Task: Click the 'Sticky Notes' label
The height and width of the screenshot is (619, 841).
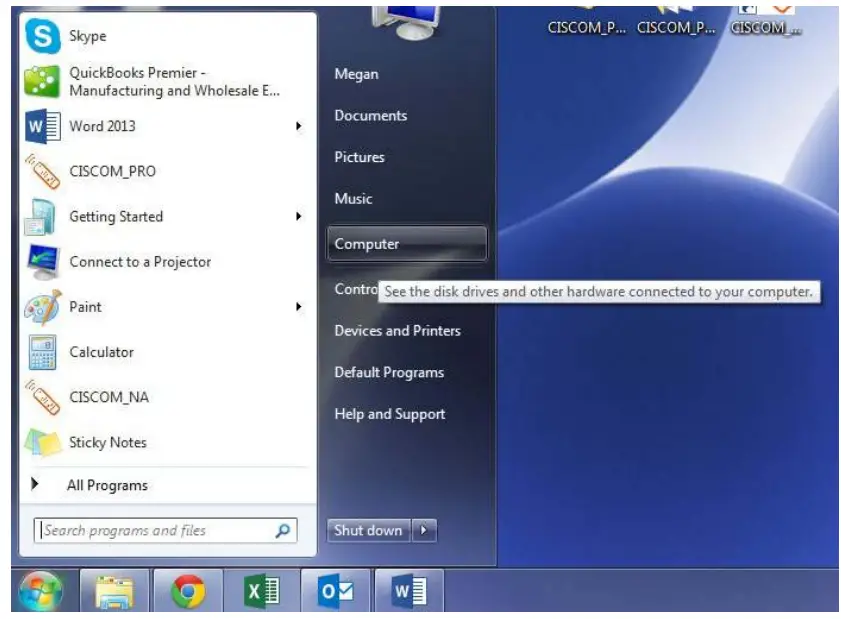Action: point(108,443)
